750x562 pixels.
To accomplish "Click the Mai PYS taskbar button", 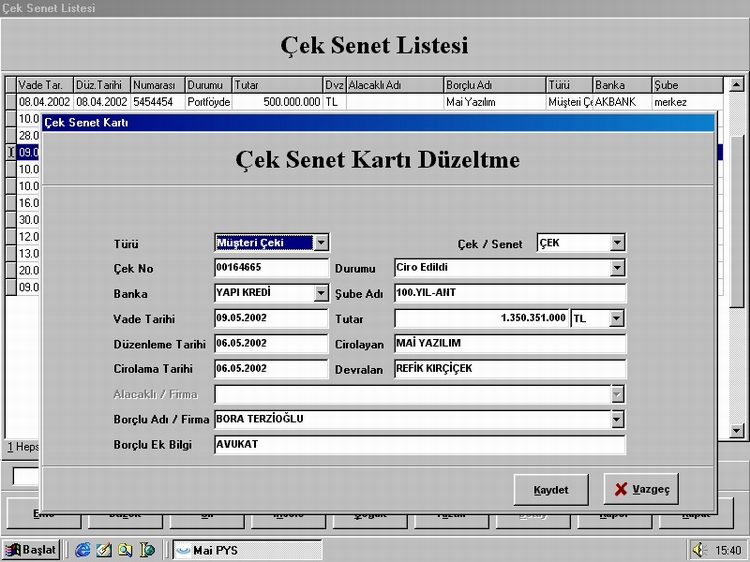I will tap(247, 550).
